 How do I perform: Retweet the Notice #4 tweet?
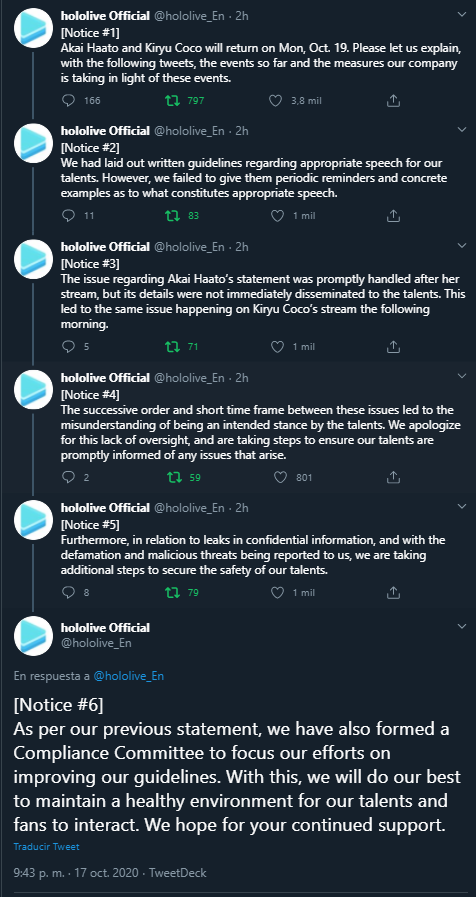[x=172, y=477]
